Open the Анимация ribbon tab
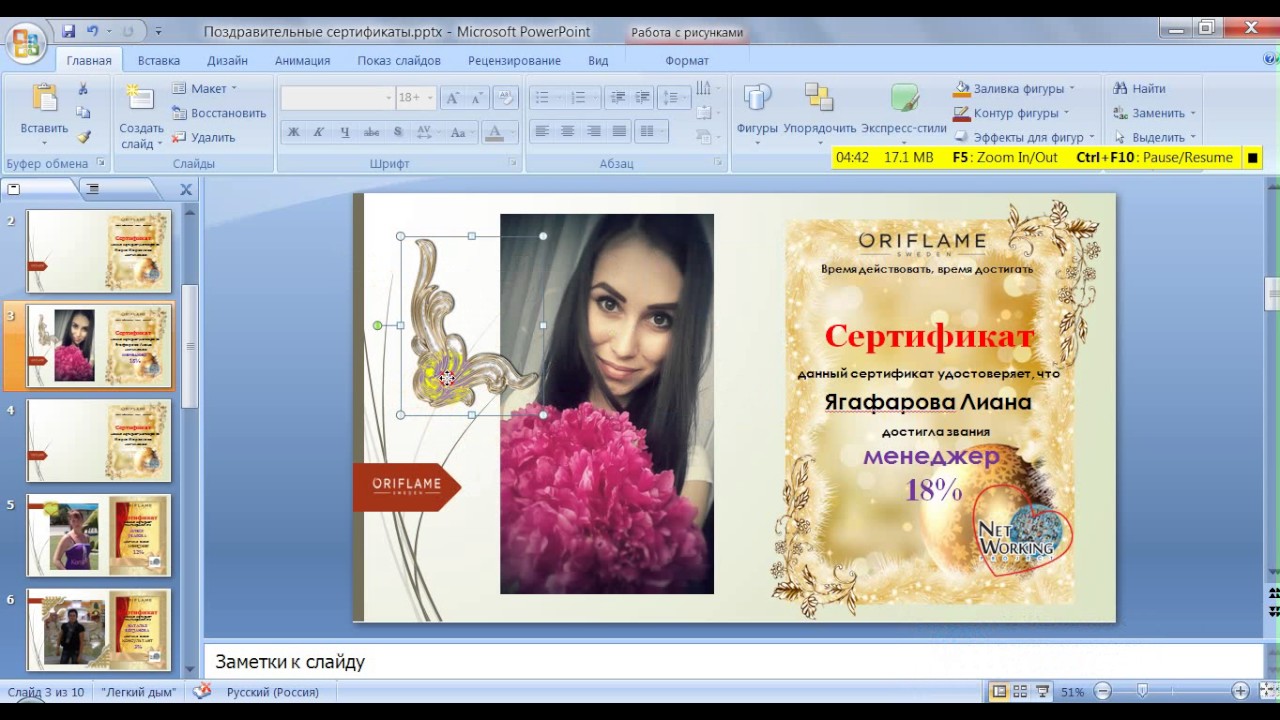 coord(302,60)
